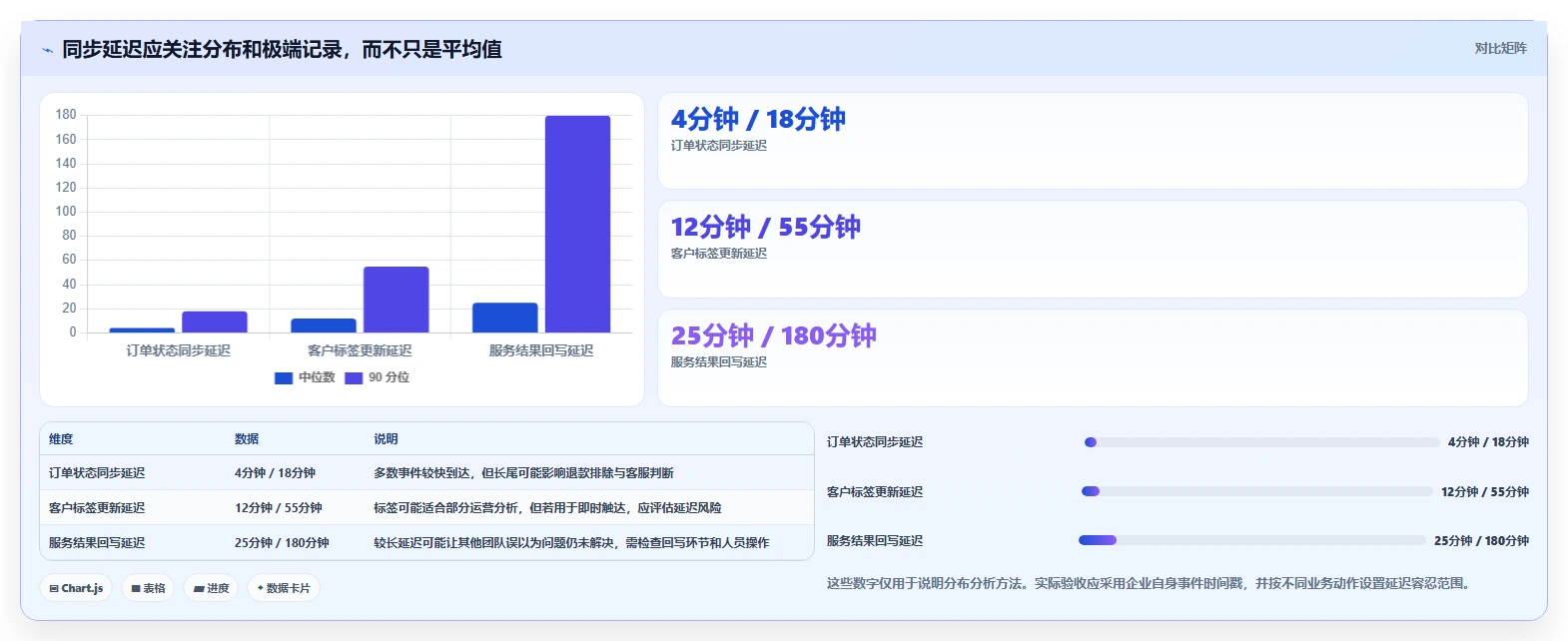1568x641 pixels.
Task: Click the 维度 table column header
Action: tap(61, 439)
